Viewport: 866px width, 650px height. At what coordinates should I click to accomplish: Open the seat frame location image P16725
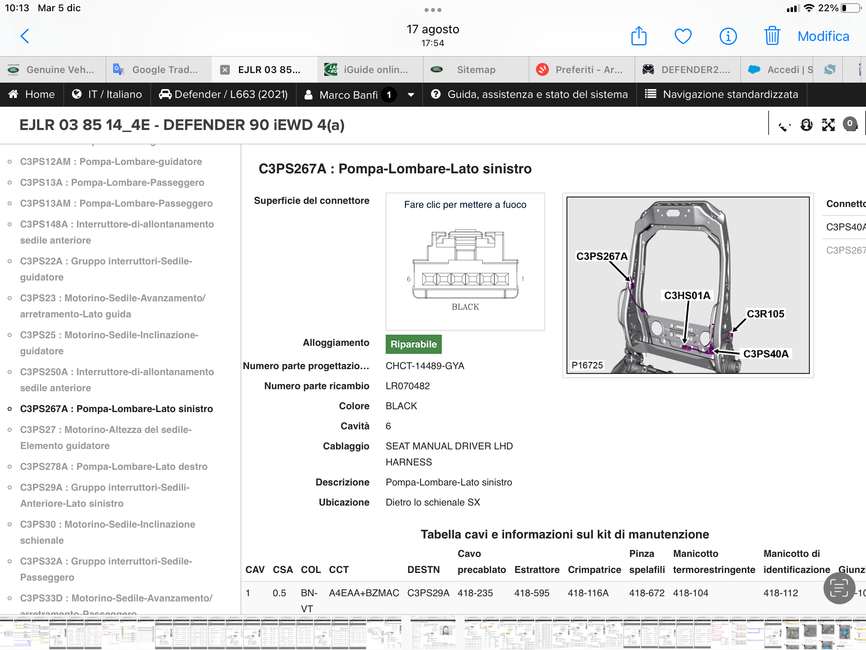(x=688, y=286)
